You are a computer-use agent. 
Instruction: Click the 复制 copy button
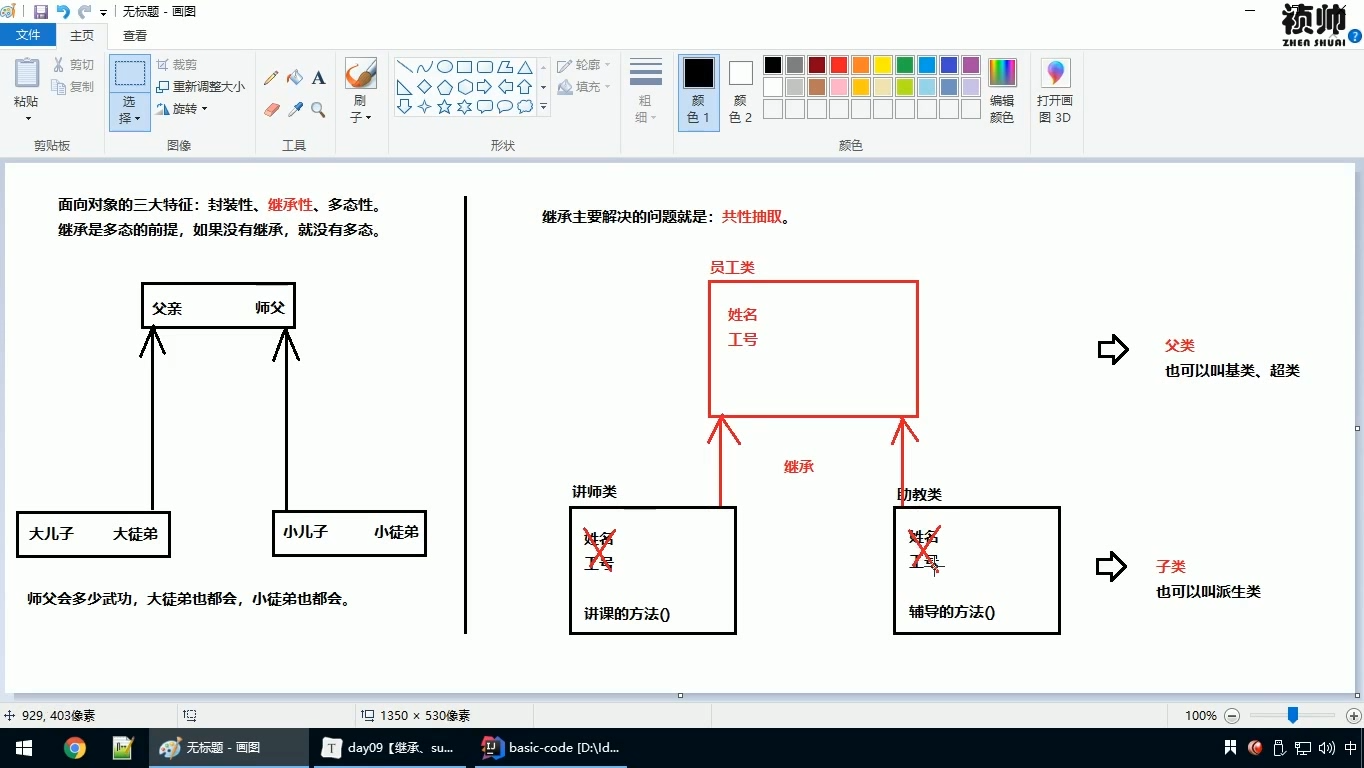click(x=74, y=87)
